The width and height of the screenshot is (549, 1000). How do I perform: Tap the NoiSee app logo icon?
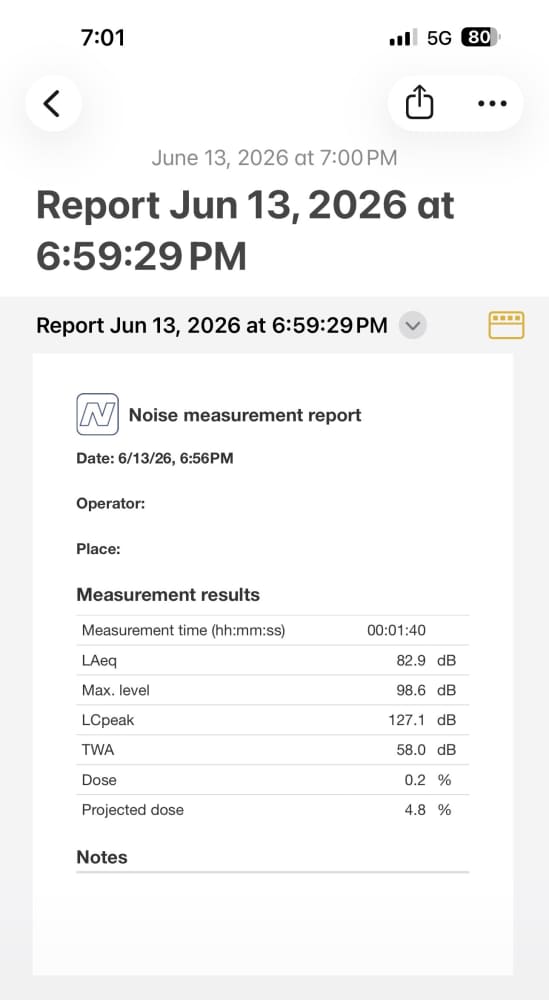[x=97, y=415]
